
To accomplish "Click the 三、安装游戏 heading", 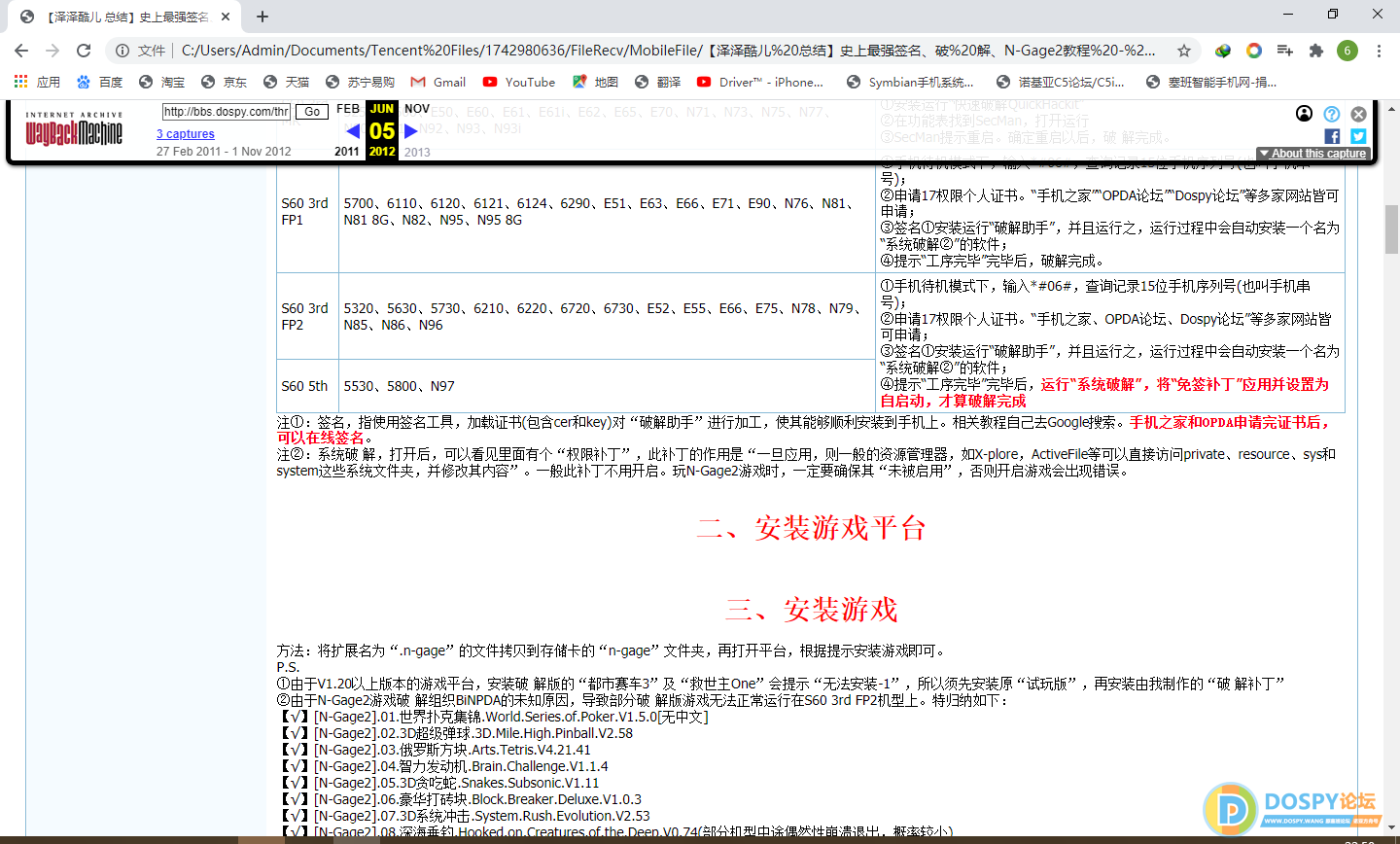I will tap(811, 610).
